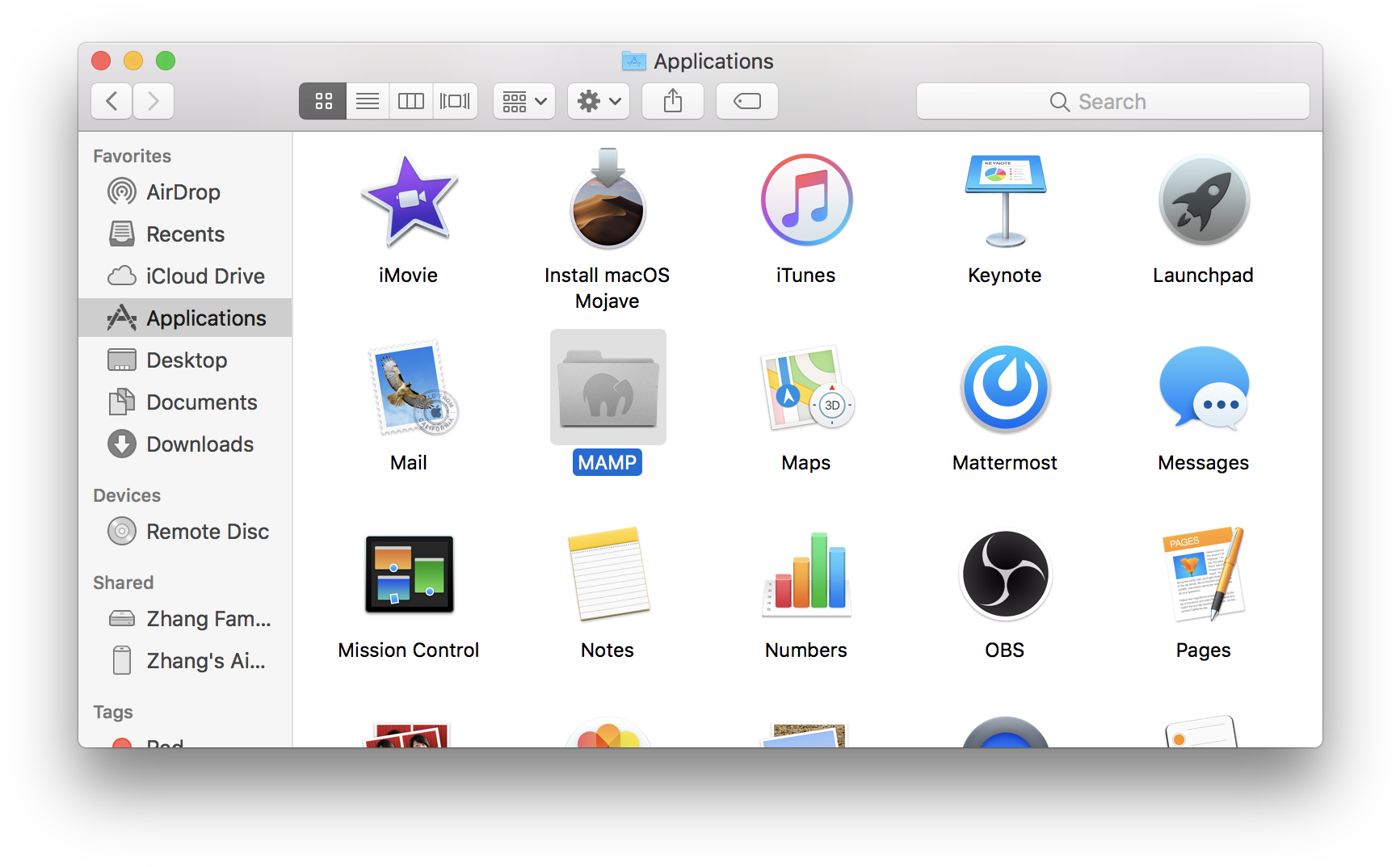
Task: Select Remote Disc under Devices
Action: [185, 532]
